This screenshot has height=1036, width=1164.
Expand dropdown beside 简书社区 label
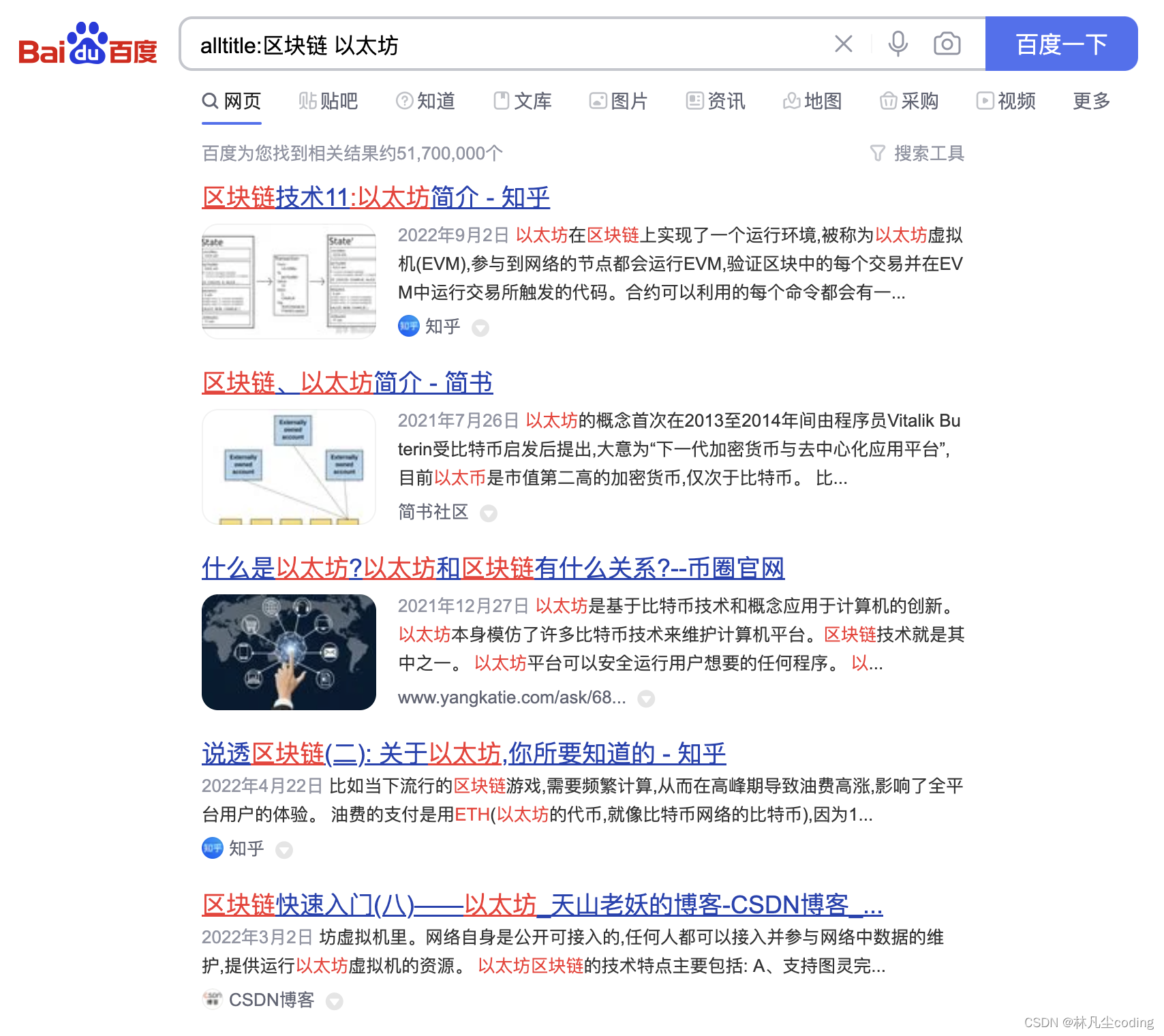(489, 513)
